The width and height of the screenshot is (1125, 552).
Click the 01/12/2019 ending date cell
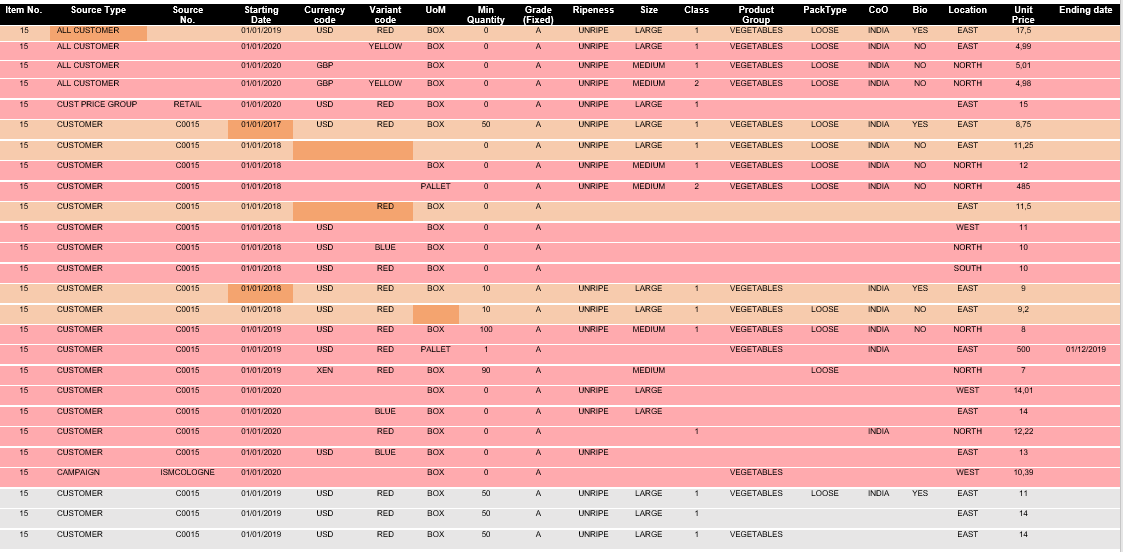coord(1085,349)
